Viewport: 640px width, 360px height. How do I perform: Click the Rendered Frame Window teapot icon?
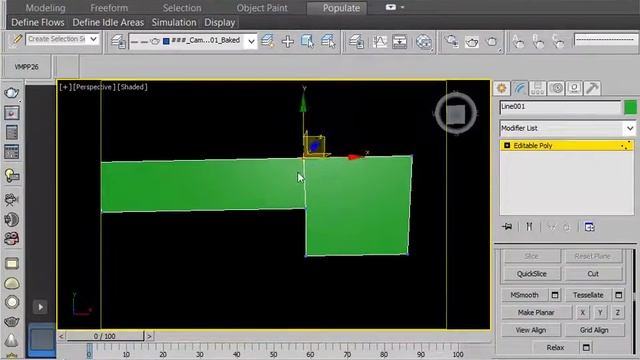click(x=492, y=42)
